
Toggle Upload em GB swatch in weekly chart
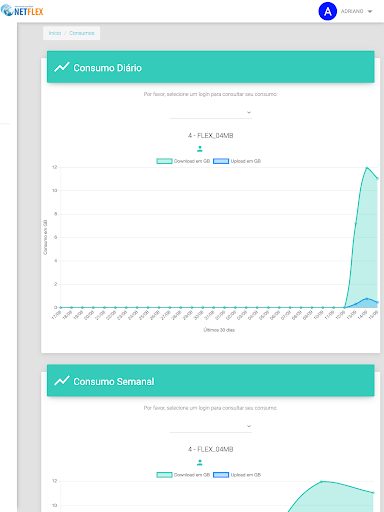click(x=221, y=475)
